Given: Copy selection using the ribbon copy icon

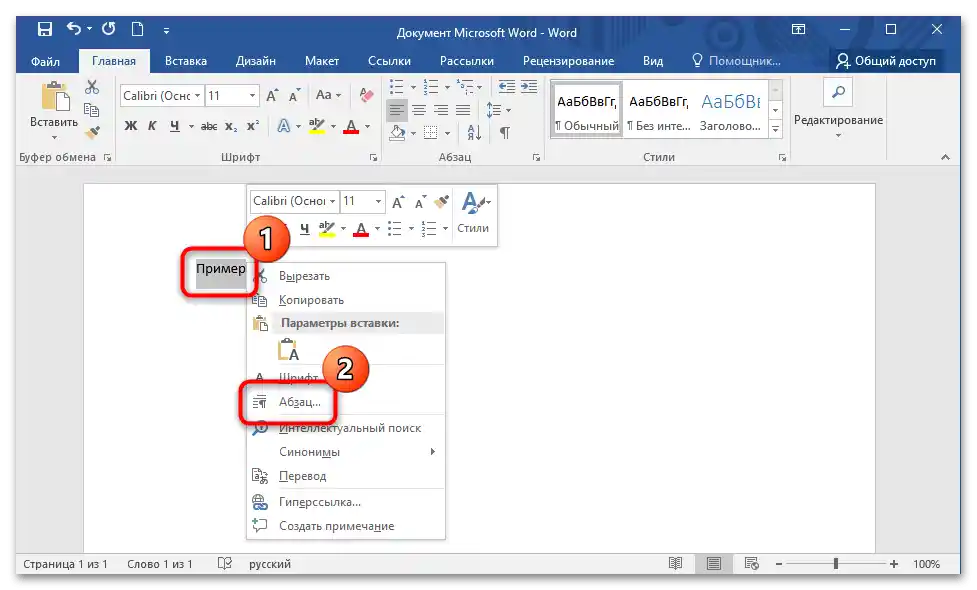Looking at the screenshot, I should tap(92, 110).
